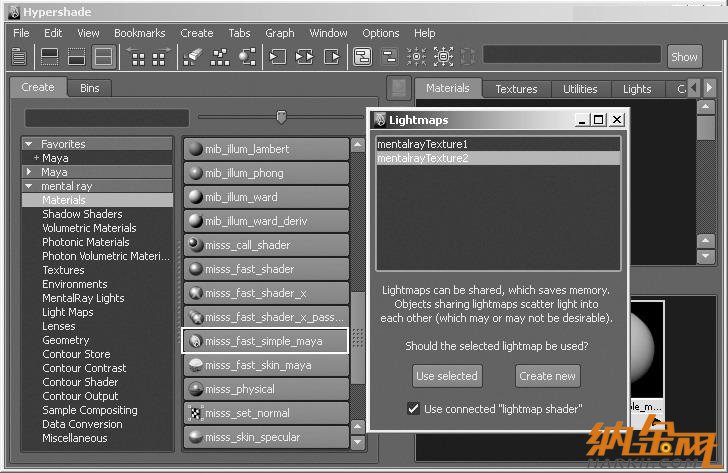This screenshot has width=728, height=473.
Task: Click the shrink-to-center arrows toolbar icon
Action: (x=416, y=57)
